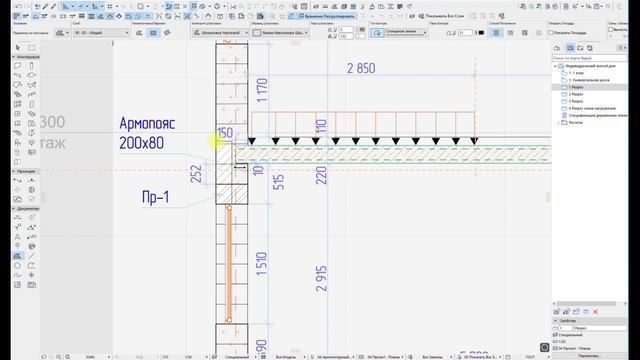Open the fill pattern dropdown
Viewport: 640px width, 360px height.
280,33
